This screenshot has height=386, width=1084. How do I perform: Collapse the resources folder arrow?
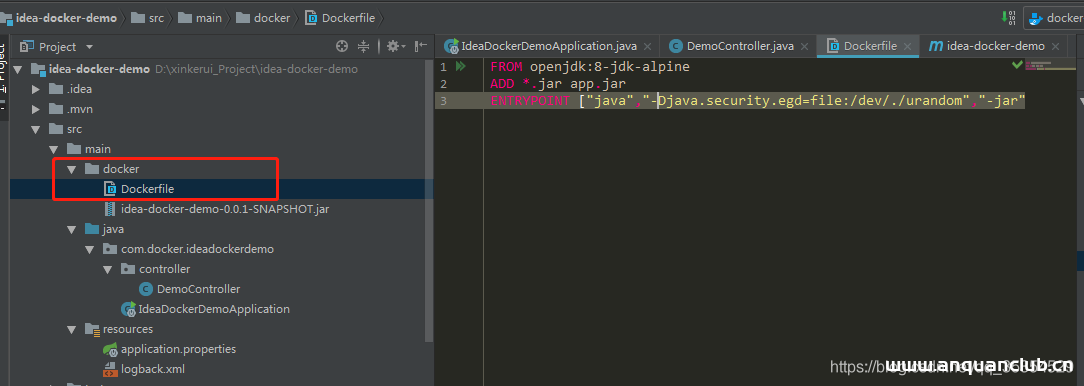tap(72, 329)
